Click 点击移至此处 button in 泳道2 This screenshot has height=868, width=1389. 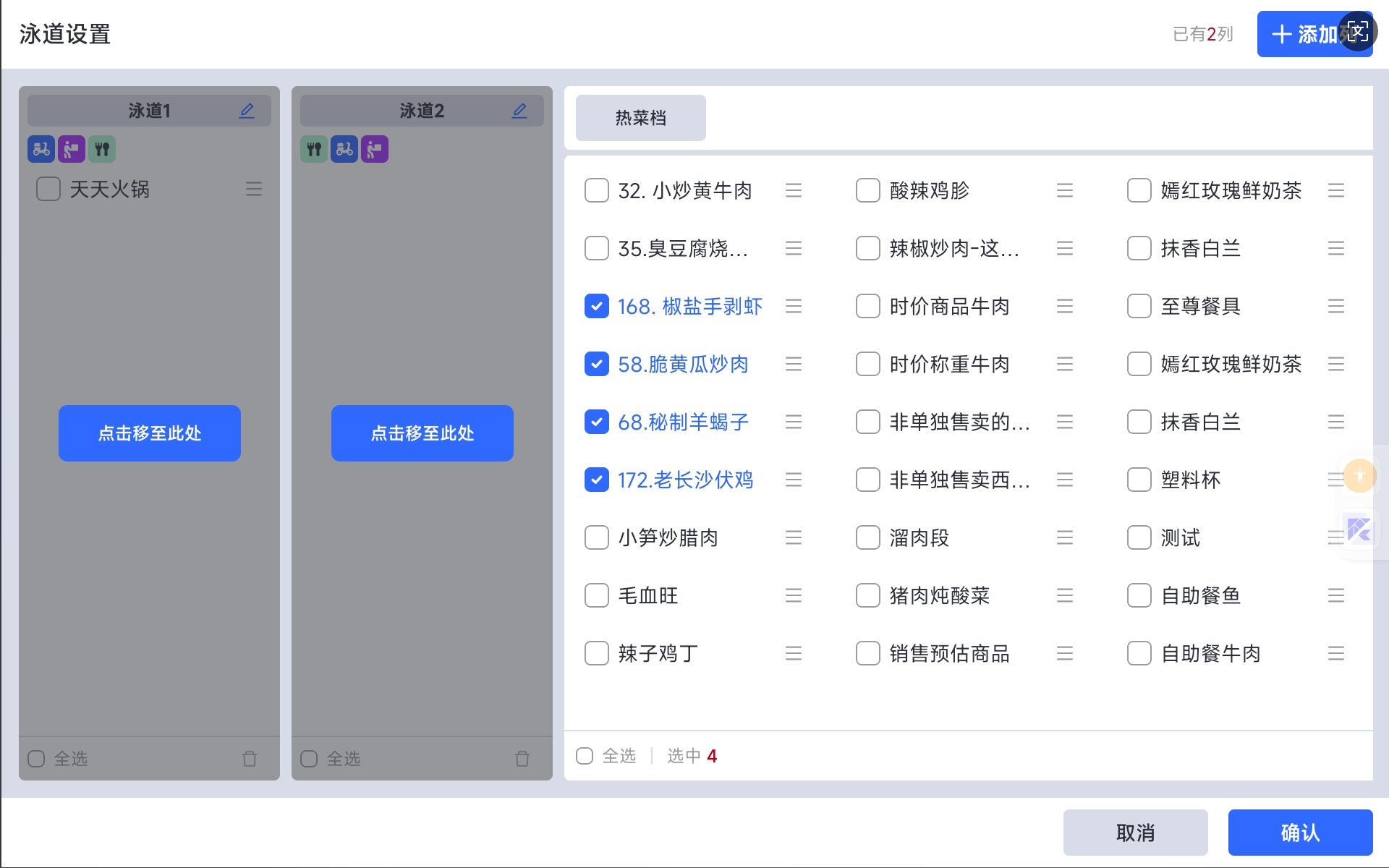click(x=422, y=433)
